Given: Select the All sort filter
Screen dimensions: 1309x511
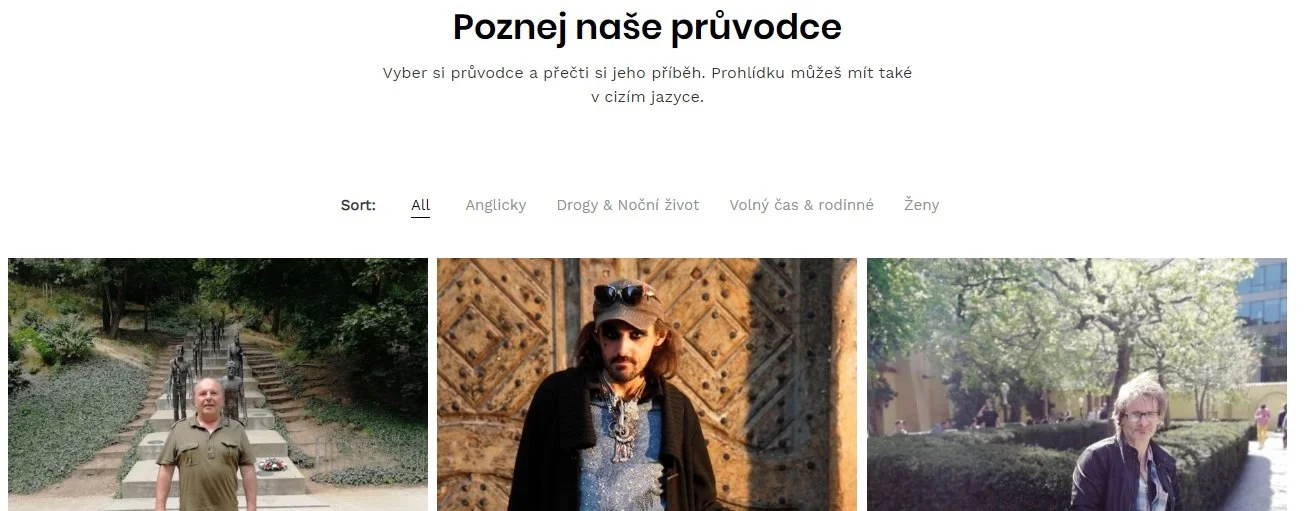Looking at the screenshot, I should tap(420, 205).
